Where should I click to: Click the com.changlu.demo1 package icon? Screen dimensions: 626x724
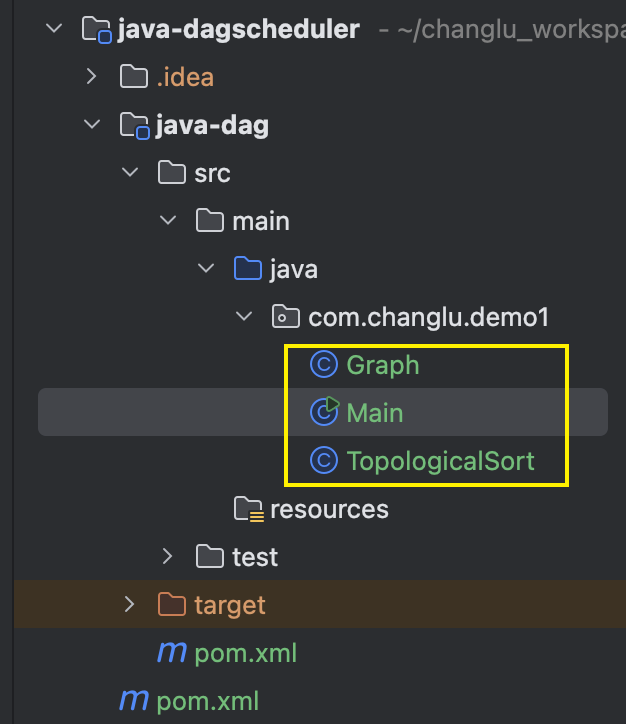coord(285,316)
